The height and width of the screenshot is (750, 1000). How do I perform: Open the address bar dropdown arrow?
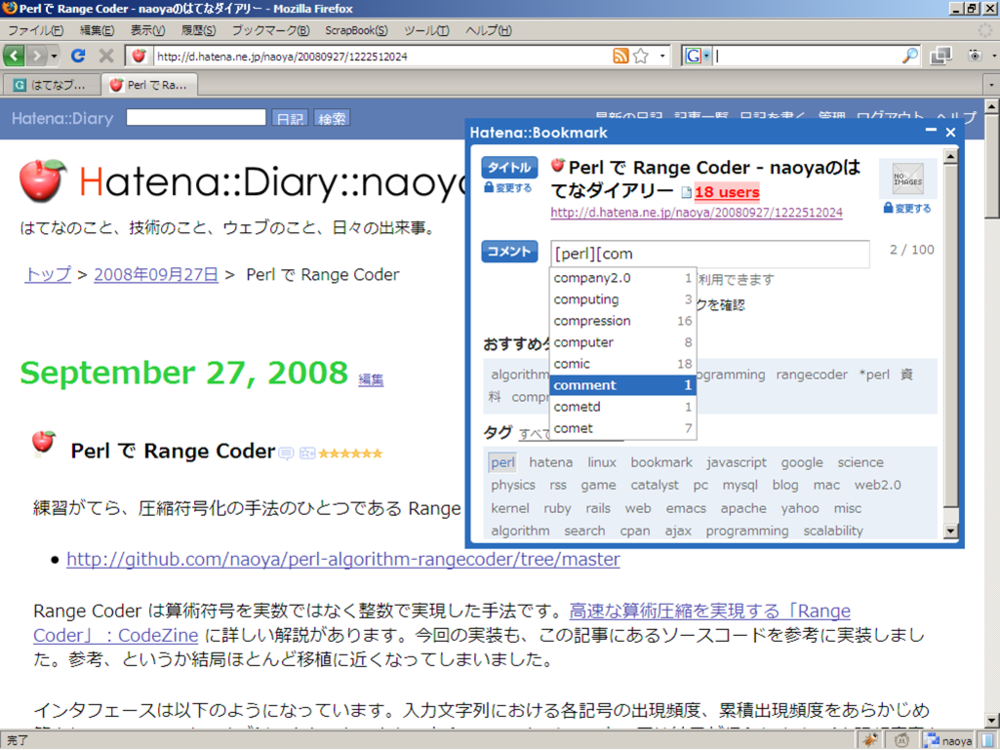point(662,56)
